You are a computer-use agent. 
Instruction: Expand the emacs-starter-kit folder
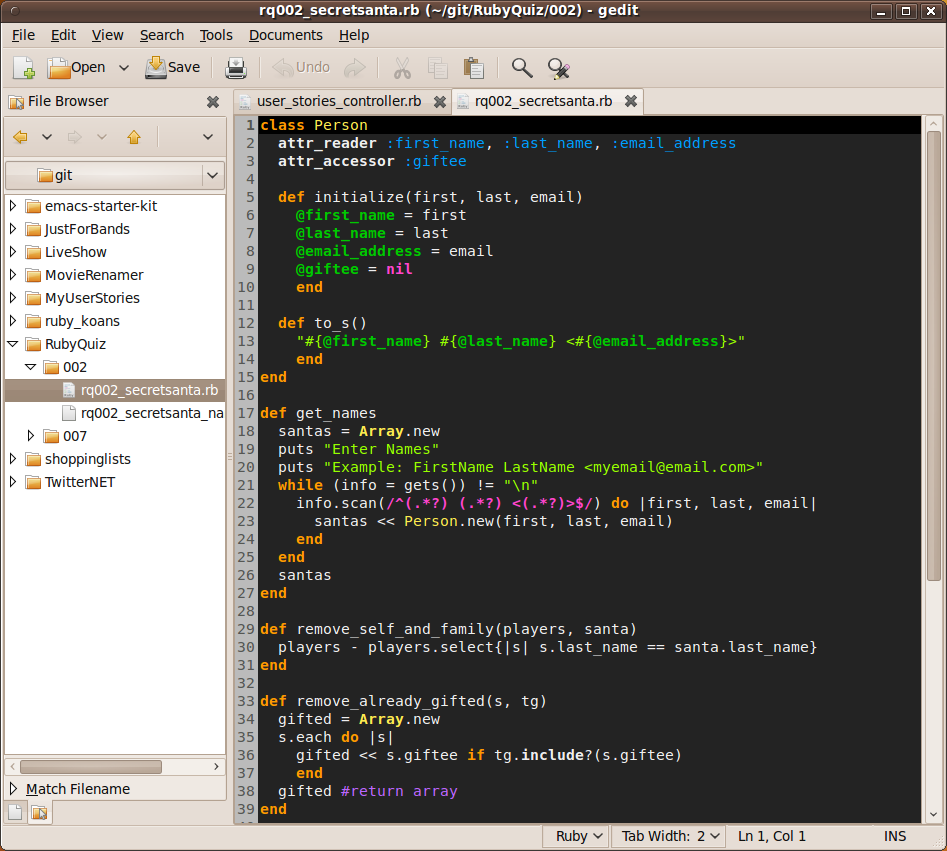pos(13,206)
